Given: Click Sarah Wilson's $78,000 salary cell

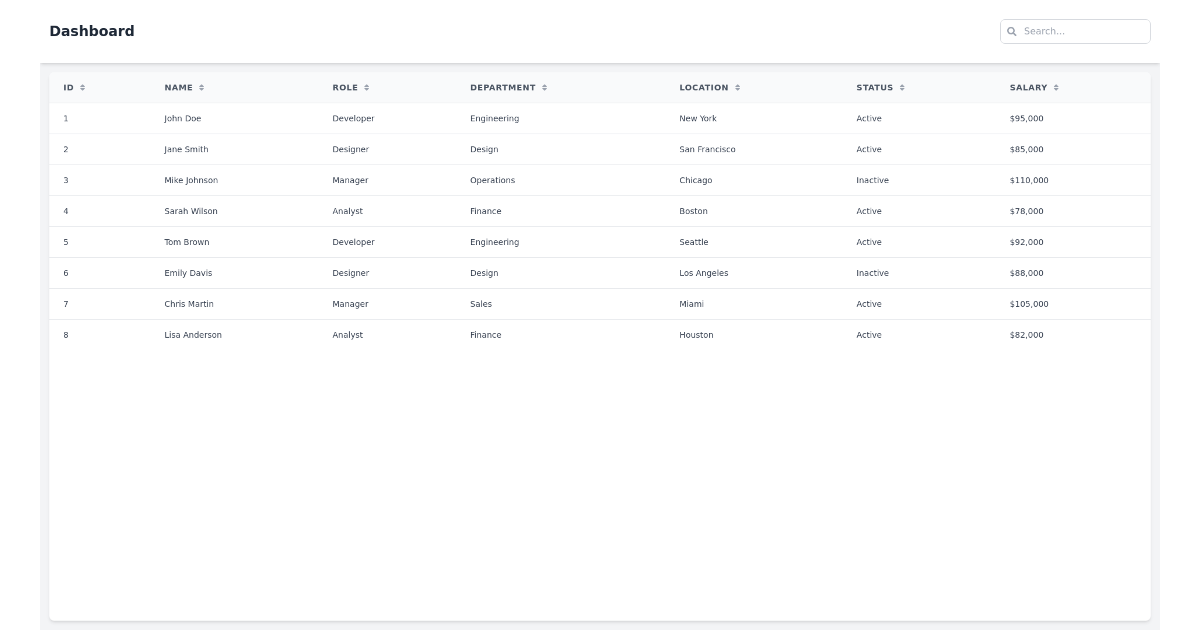Looking at the screenshot, I should [1026, 211].
